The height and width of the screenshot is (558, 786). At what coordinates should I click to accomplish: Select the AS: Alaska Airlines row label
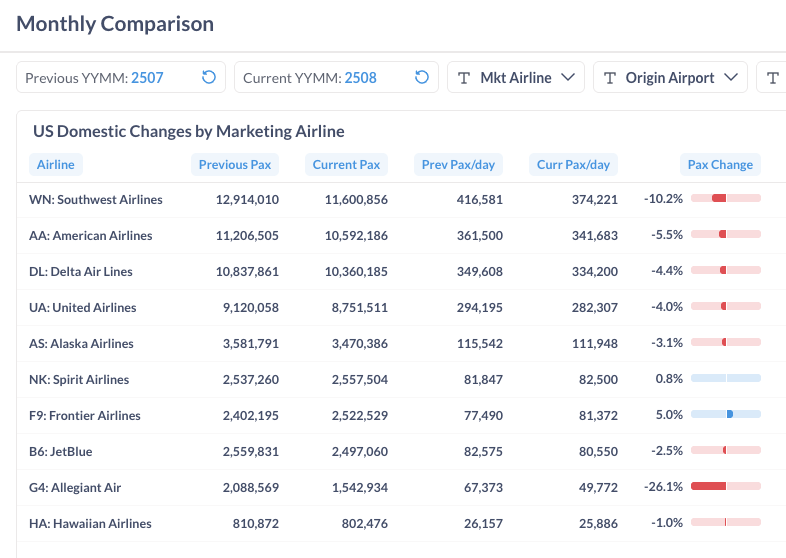click(81, 343)
